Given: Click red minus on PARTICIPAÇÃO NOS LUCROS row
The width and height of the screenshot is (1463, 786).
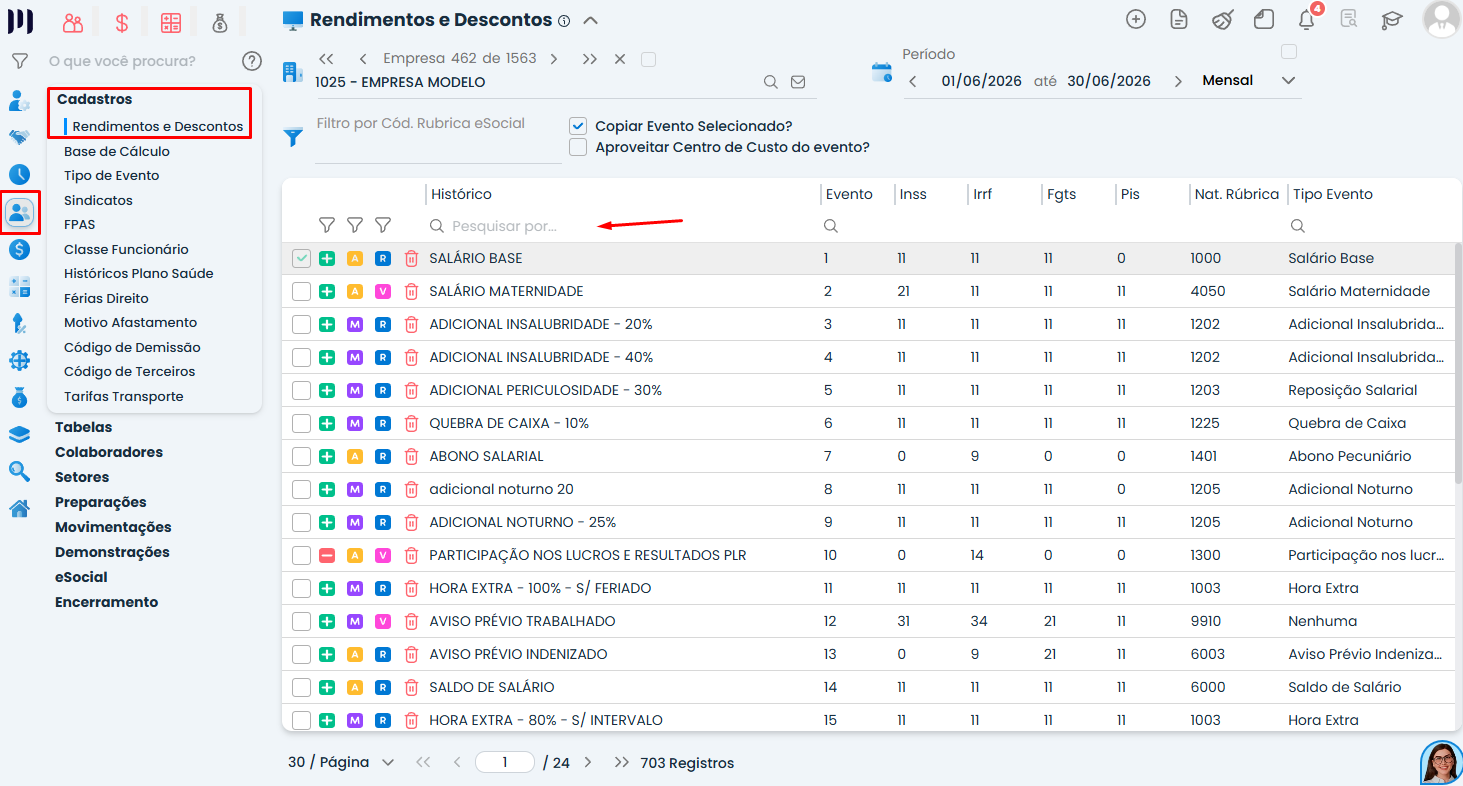Looking at the screenshot, I should 327,555.
